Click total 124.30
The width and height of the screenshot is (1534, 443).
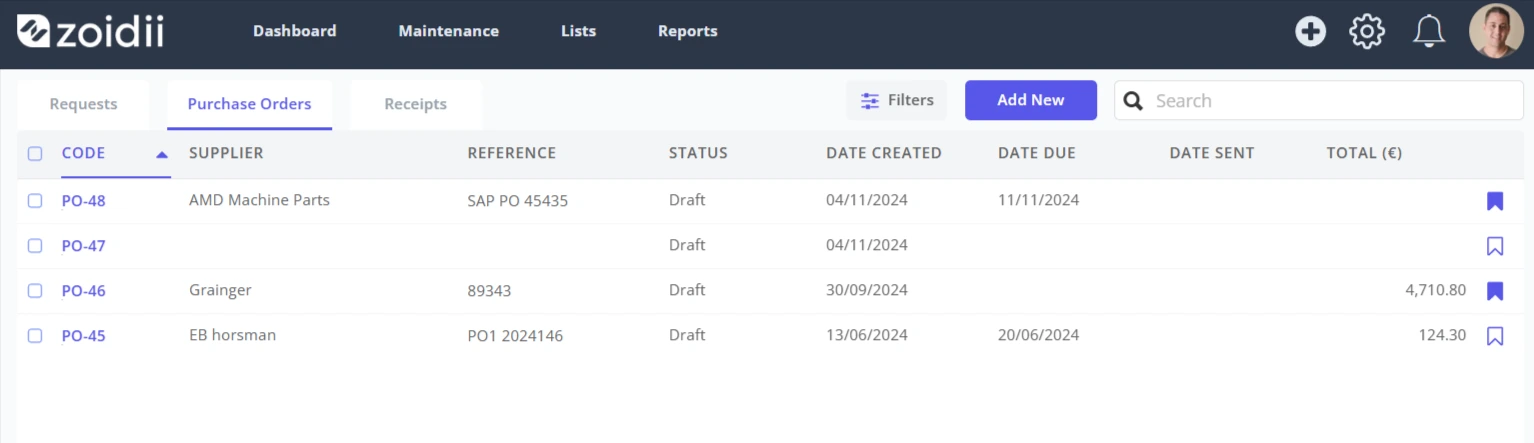coord(1442,335)
